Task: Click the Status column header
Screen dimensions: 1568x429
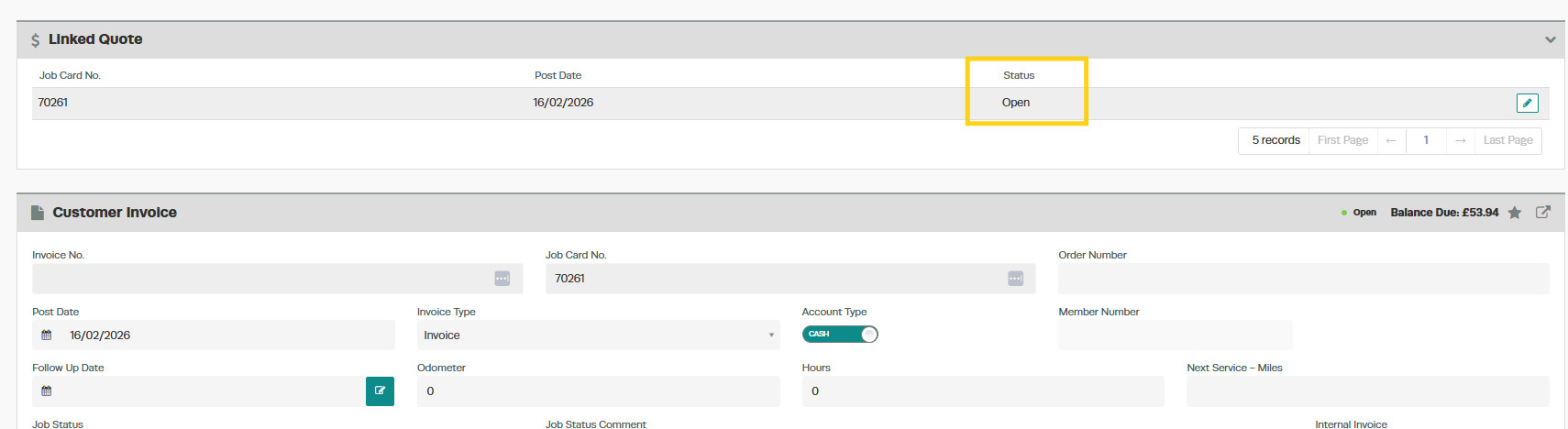Action: click(x=1018, y=75)
